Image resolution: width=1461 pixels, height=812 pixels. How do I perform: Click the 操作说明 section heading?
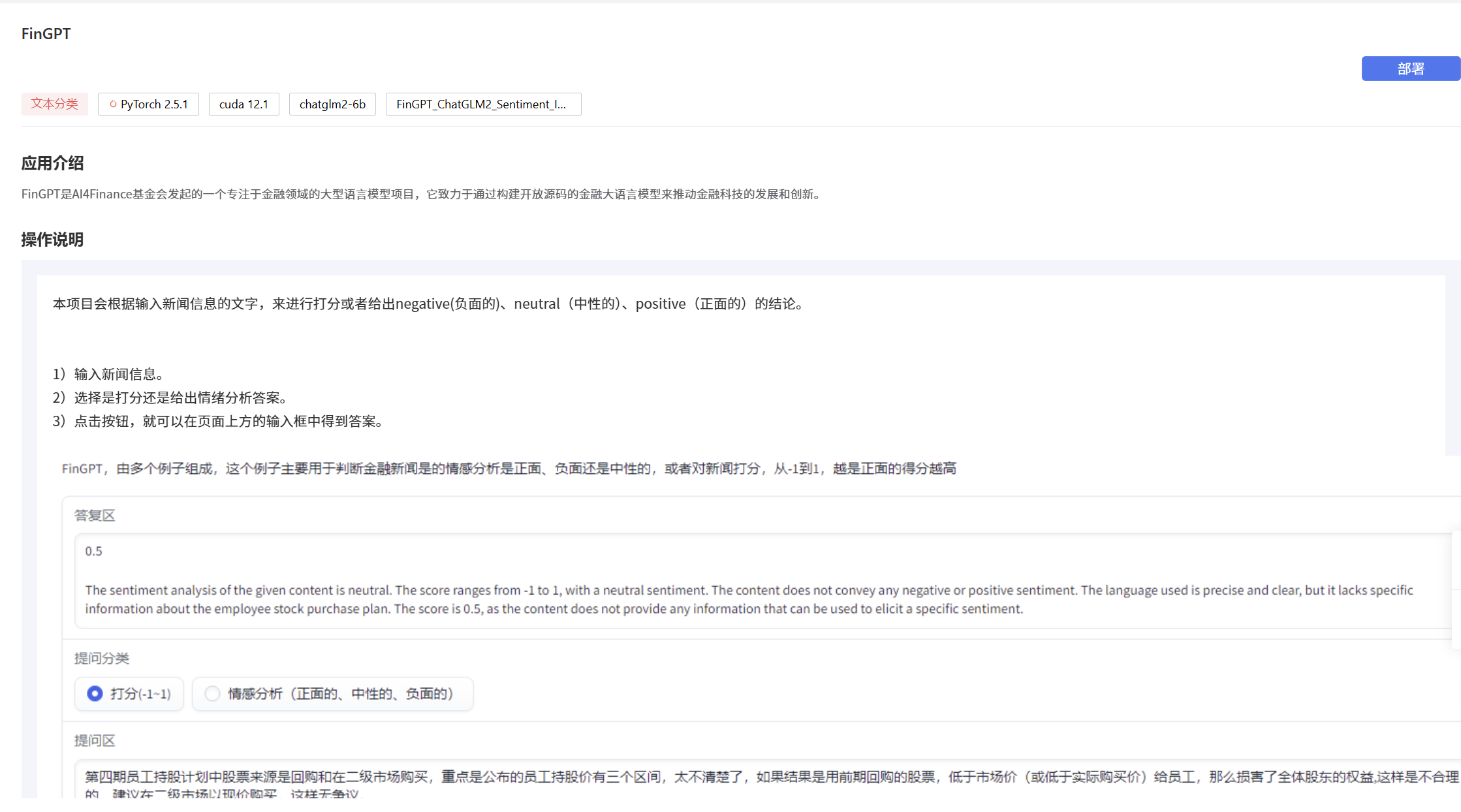tap(52, 240)
